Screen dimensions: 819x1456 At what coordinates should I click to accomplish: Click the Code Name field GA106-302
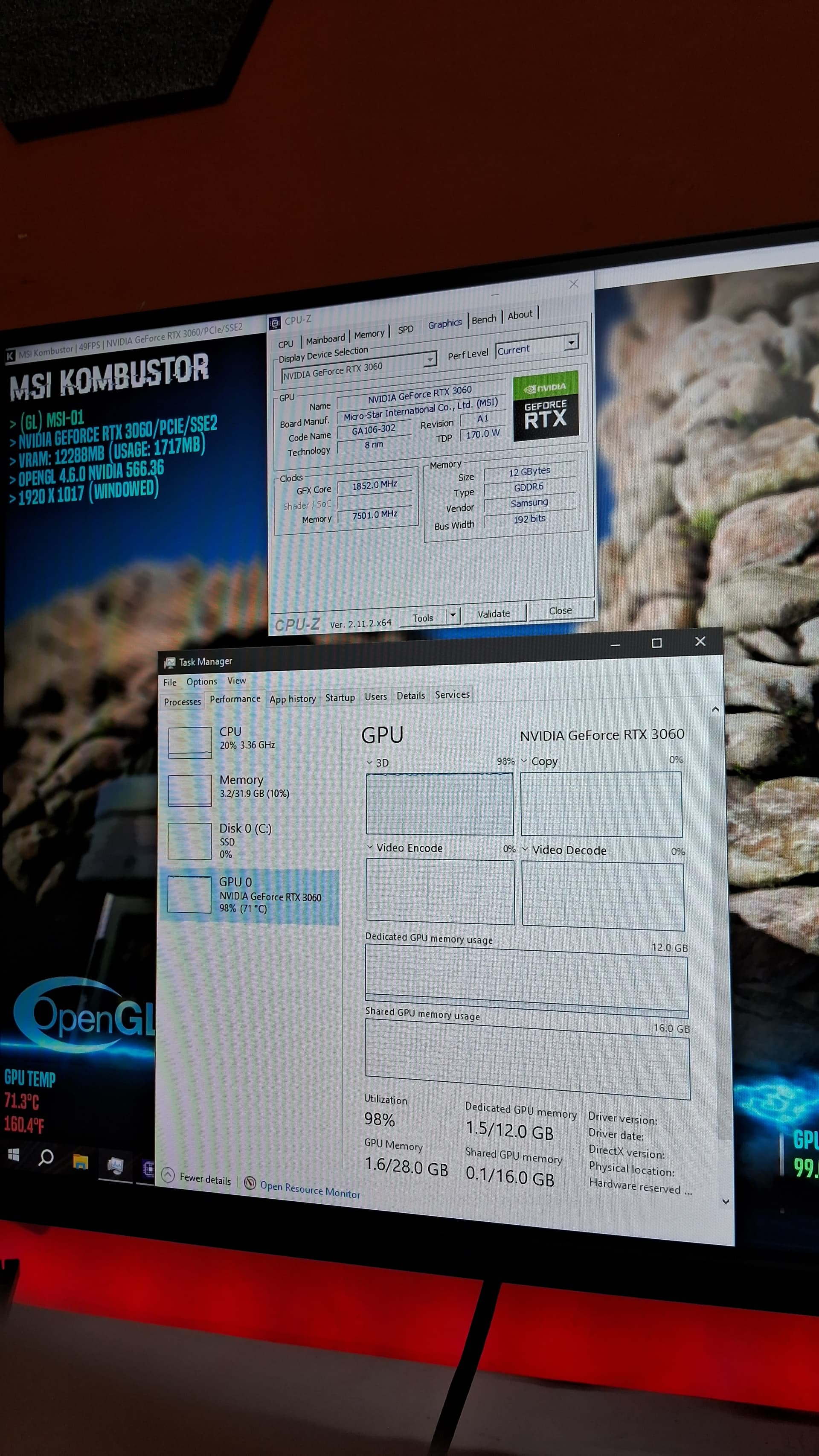click(x=373, y=430)
